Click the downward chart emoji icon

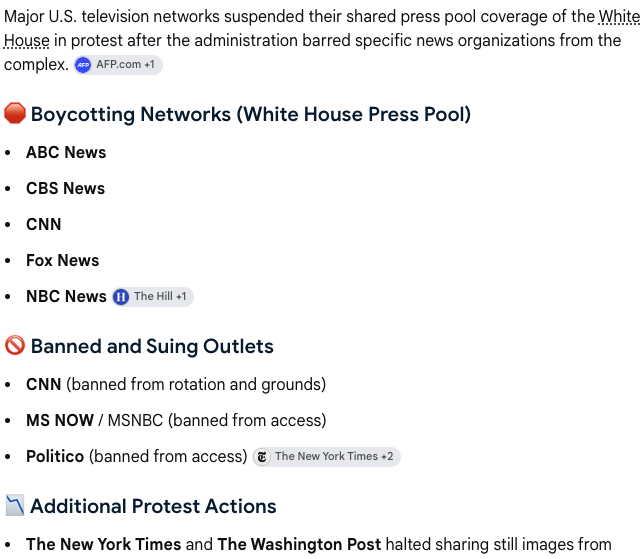pyautogui.click(x=15, y=505)
